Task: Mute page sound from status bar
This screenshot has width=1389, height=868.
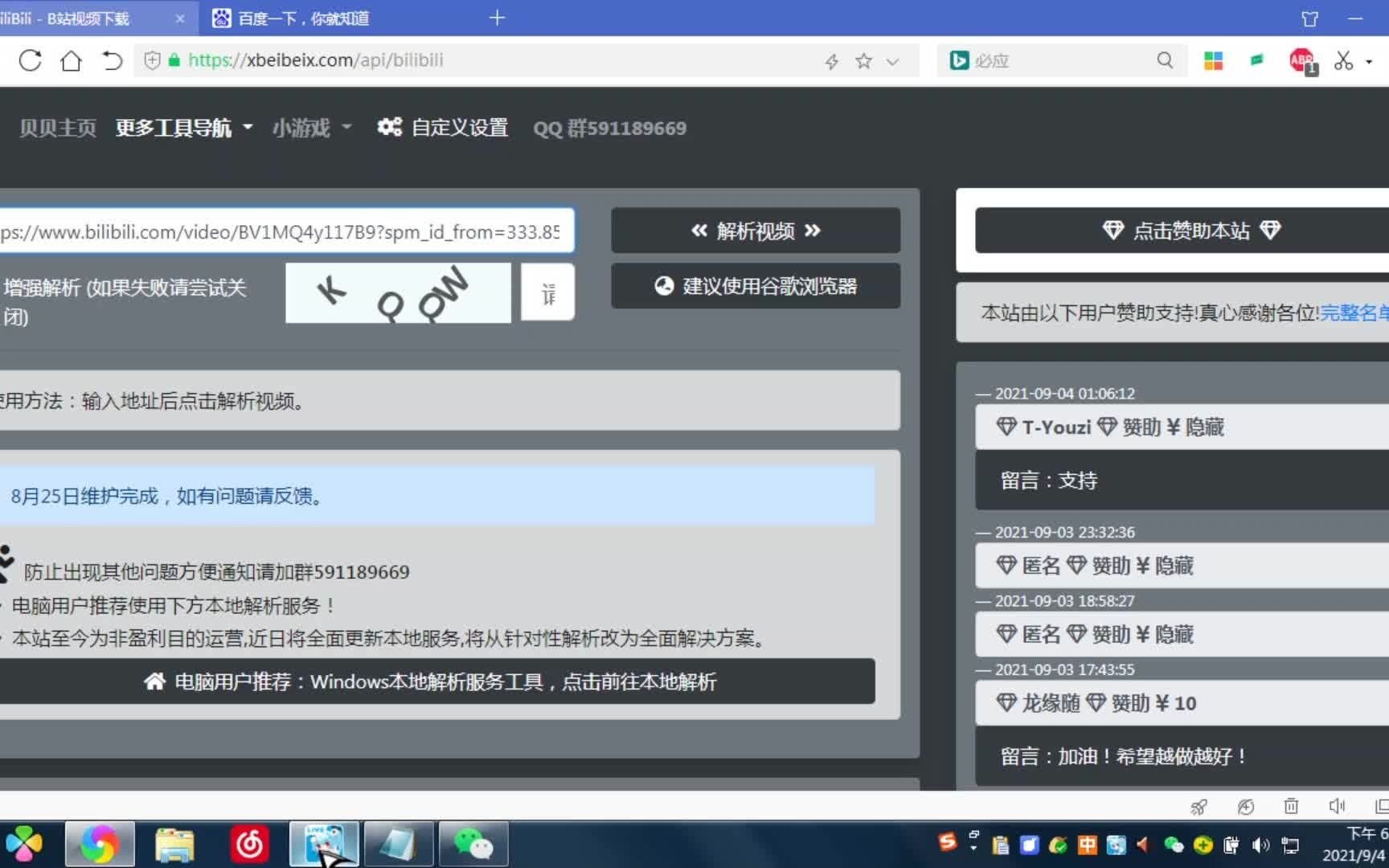Action: (1337, 806)
